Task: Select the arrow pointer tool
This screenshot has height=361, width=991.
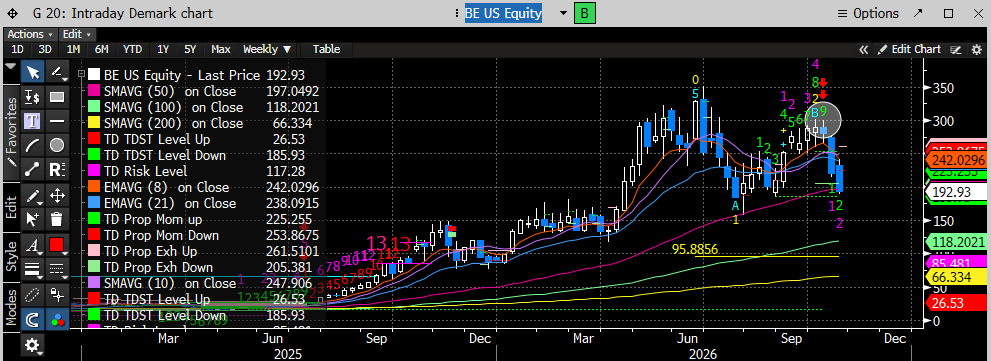Action: [x=33, y=73]
